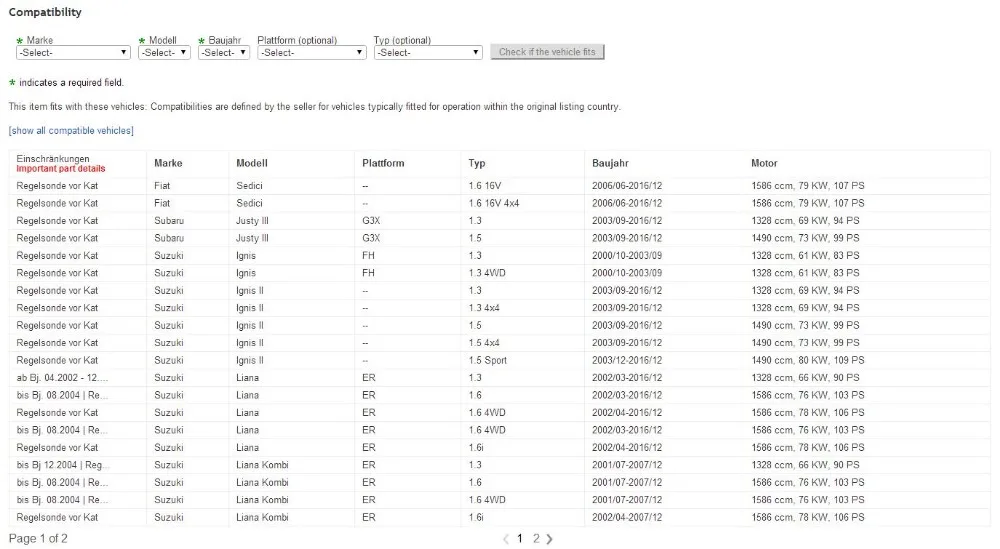The width and height of the screenshot is (1000, 549).
Task: Click the 'bis Bj 12.2004 | Reg...' restriction cell
Action: coord(63,465)
